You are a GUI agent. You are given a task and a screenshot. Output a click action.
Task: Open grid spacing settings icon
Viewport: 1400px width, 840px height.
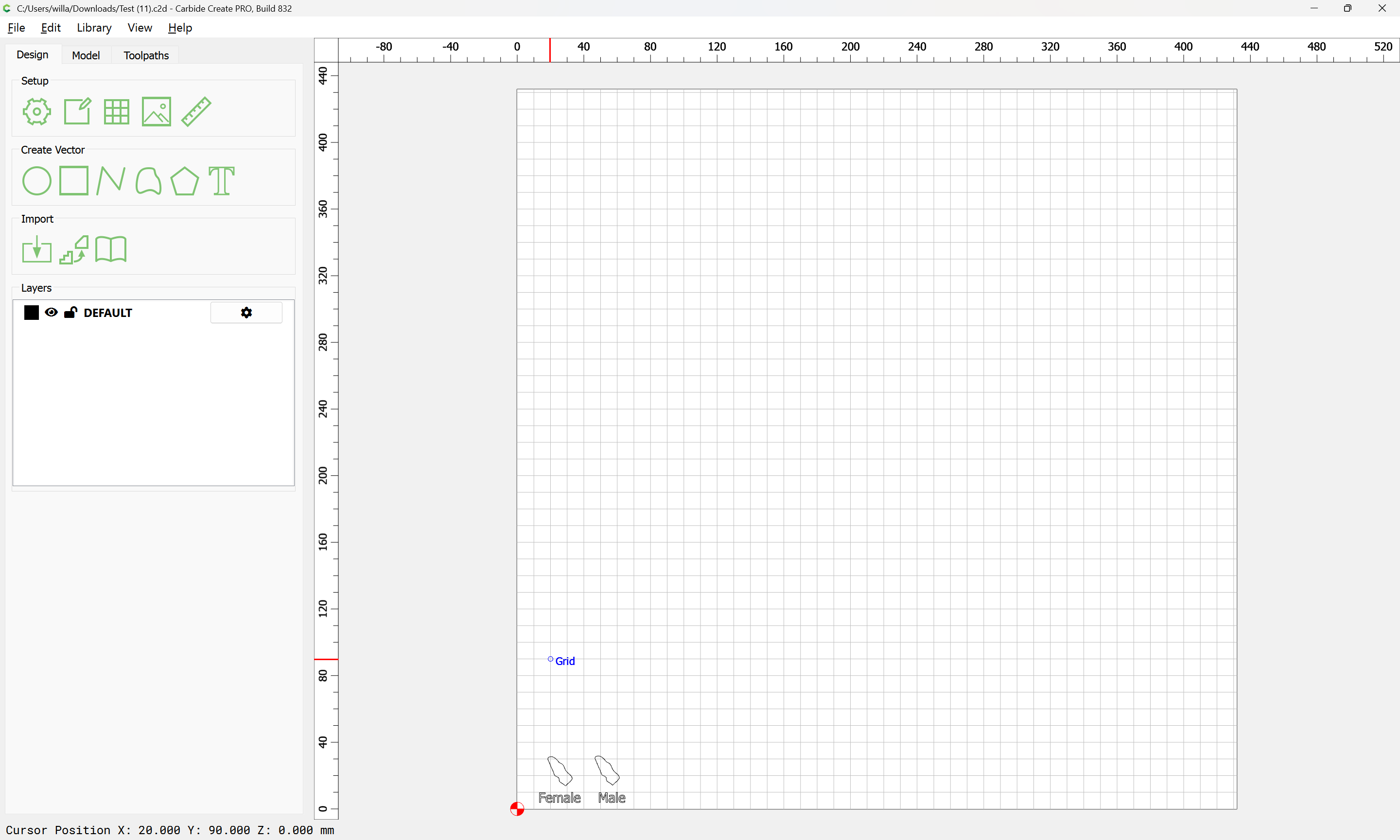click(x=117, y=111)
